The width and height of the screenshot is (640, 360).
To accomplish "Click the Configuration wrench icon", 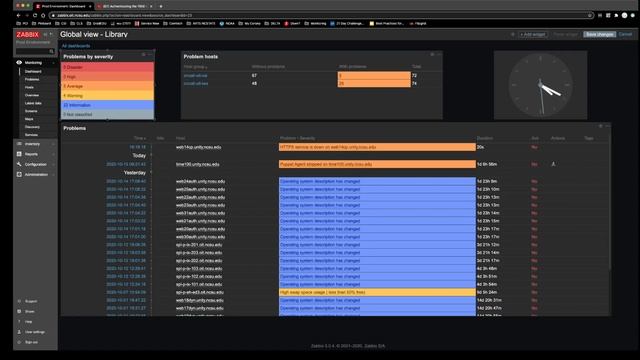I will (x=19, y=164).
